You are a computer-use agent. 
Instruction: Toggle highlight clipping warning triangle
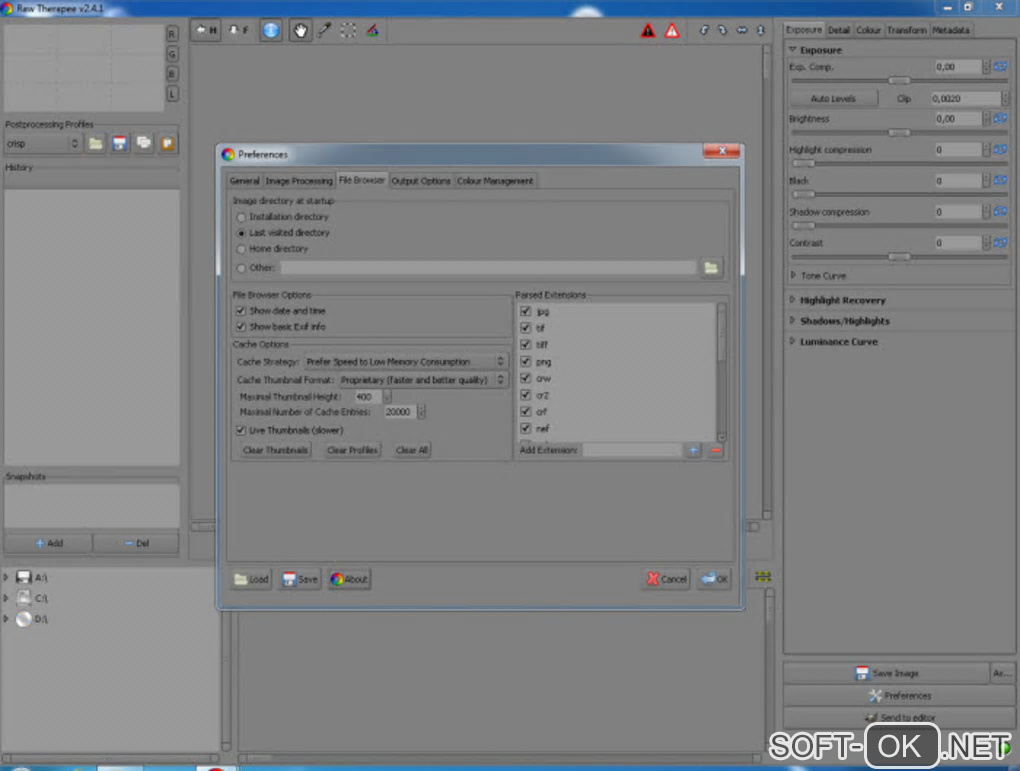pos(672,31)
